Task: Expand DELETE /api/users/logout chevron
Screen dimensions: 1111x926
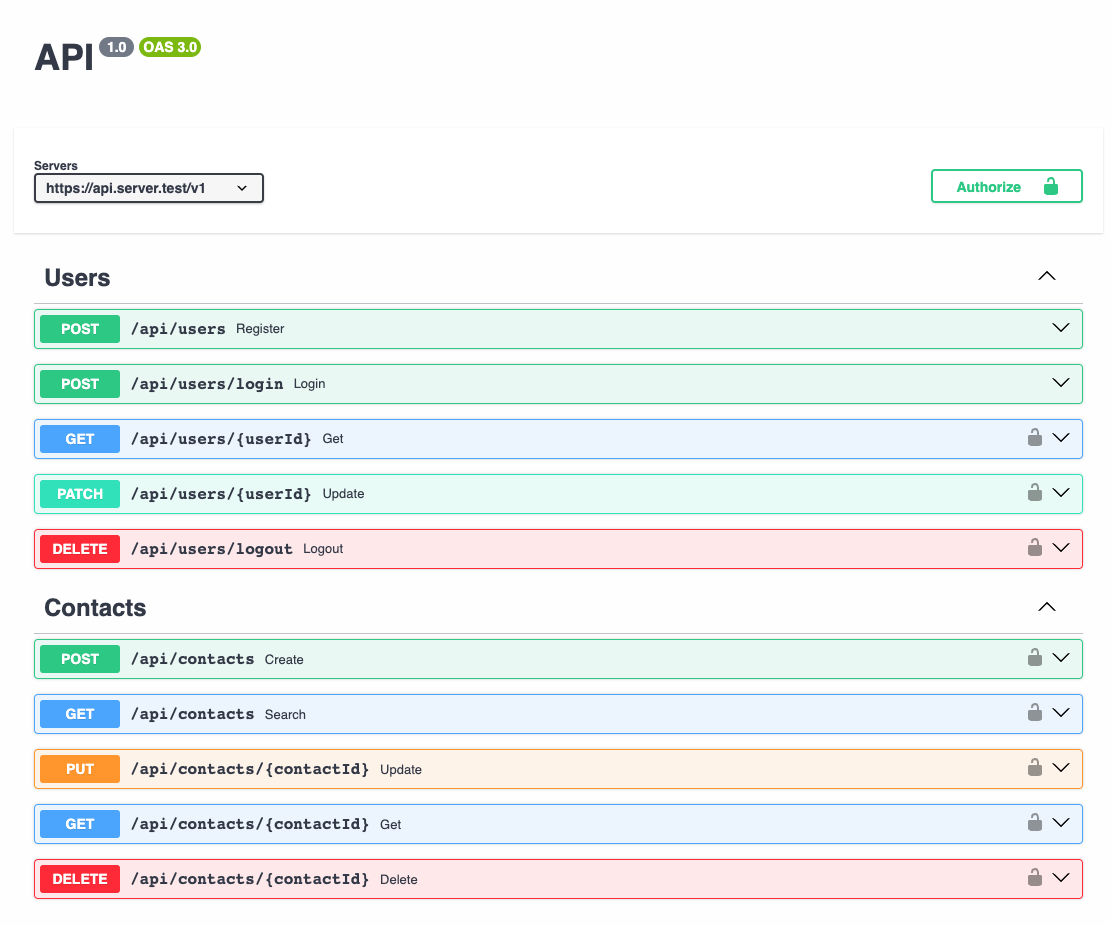Action: (1061, 548)
